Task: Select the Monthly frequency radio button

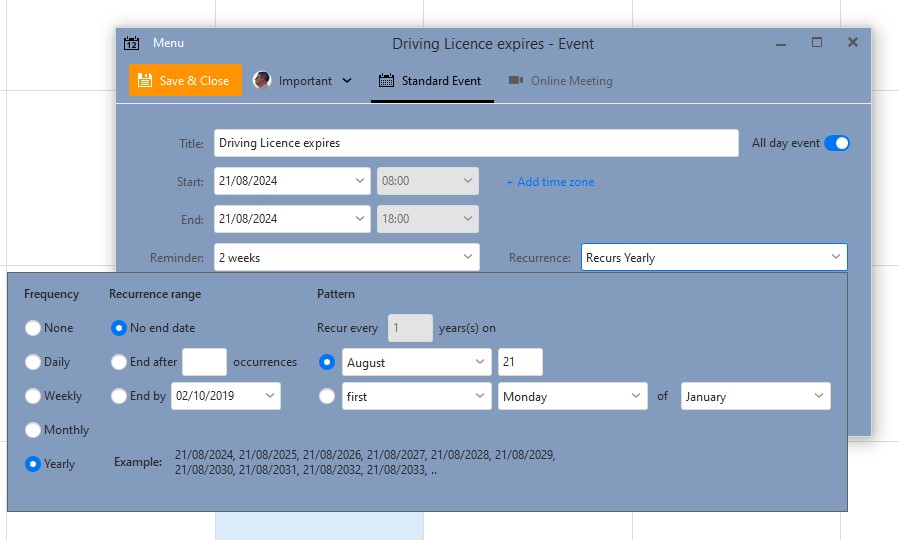Action: (x=33, y=430)
